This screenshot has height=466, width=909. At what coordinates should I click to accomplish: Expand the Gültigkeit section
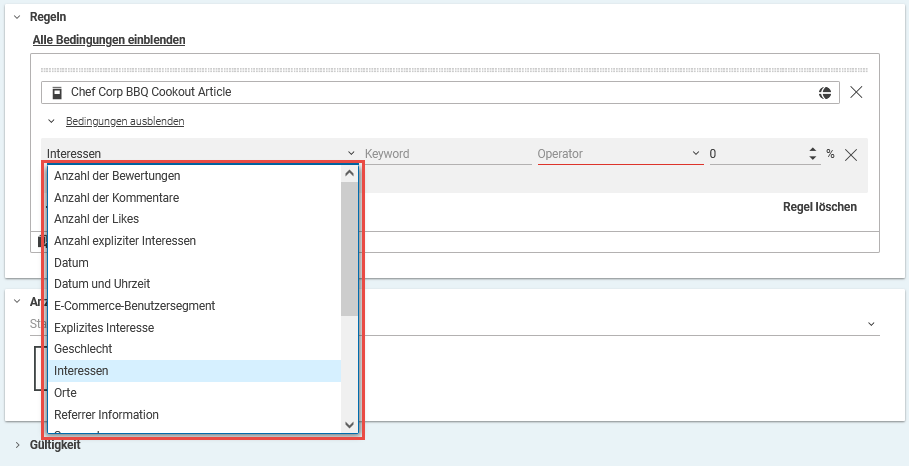(x=17, y=444)
